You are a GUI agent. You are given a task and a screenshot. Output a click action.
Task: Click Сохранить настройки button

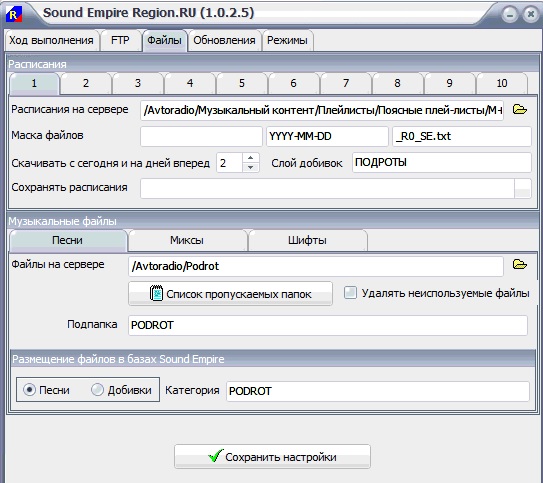[x=273, y=457]
